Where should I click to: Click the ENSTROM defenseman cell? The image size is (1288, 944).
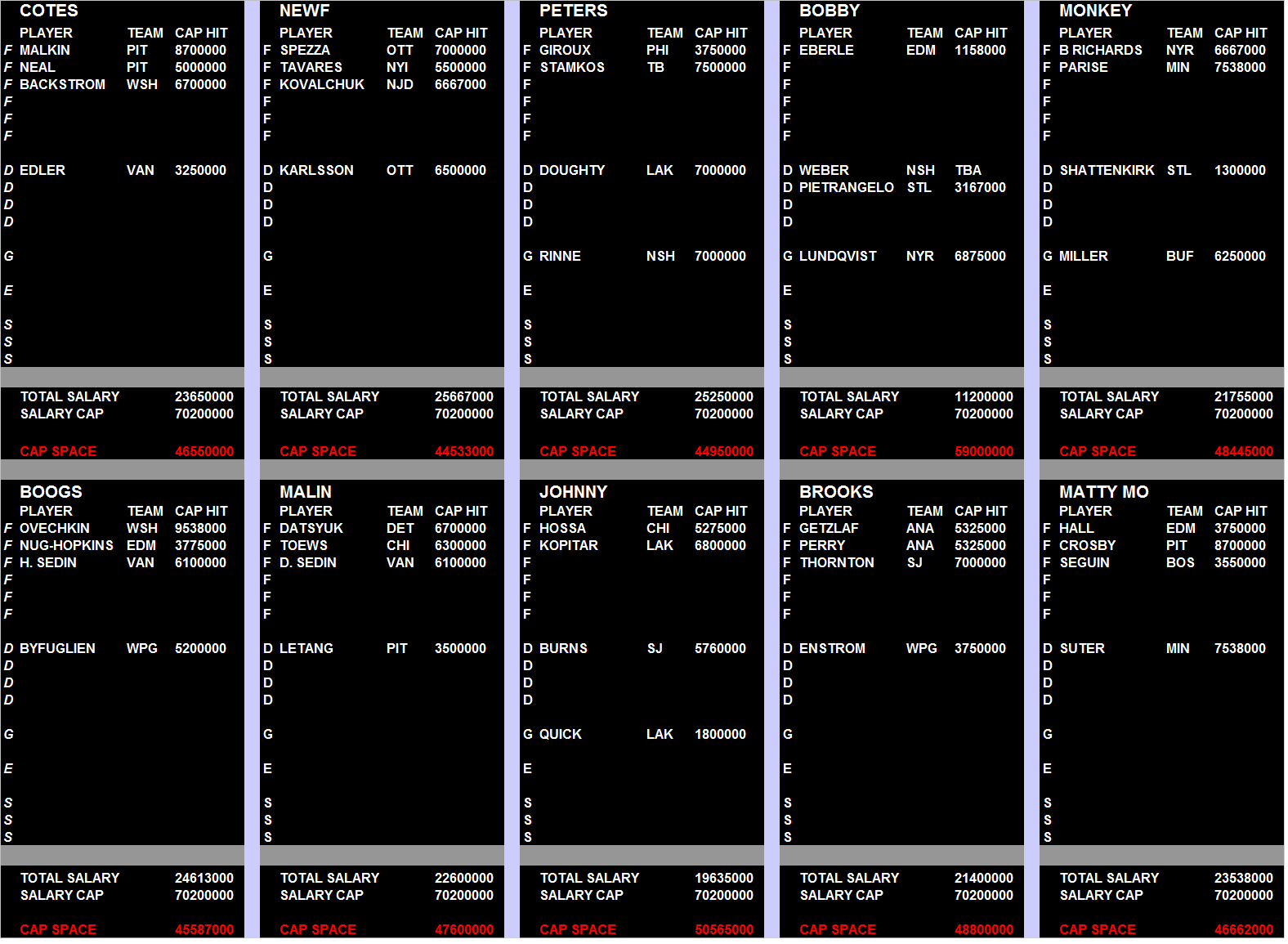coord(832,648)
